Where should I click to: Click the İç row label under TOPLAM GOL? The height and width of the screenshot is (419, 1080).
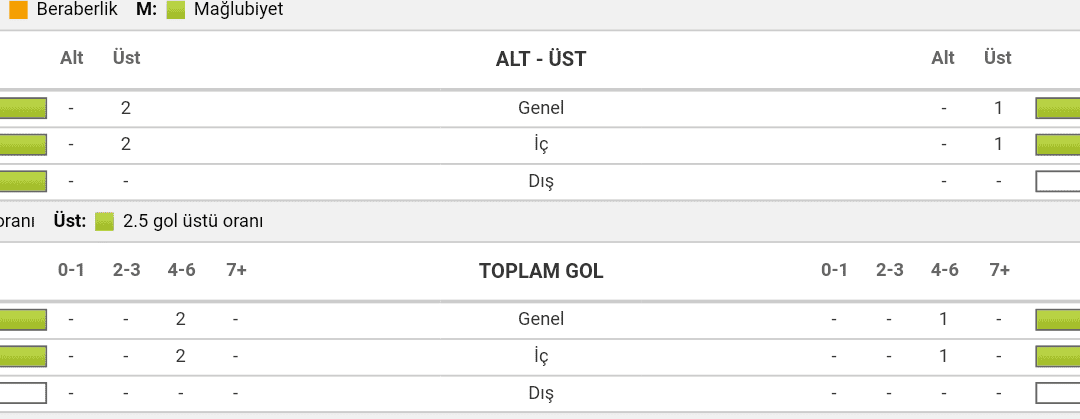(541, 356)
